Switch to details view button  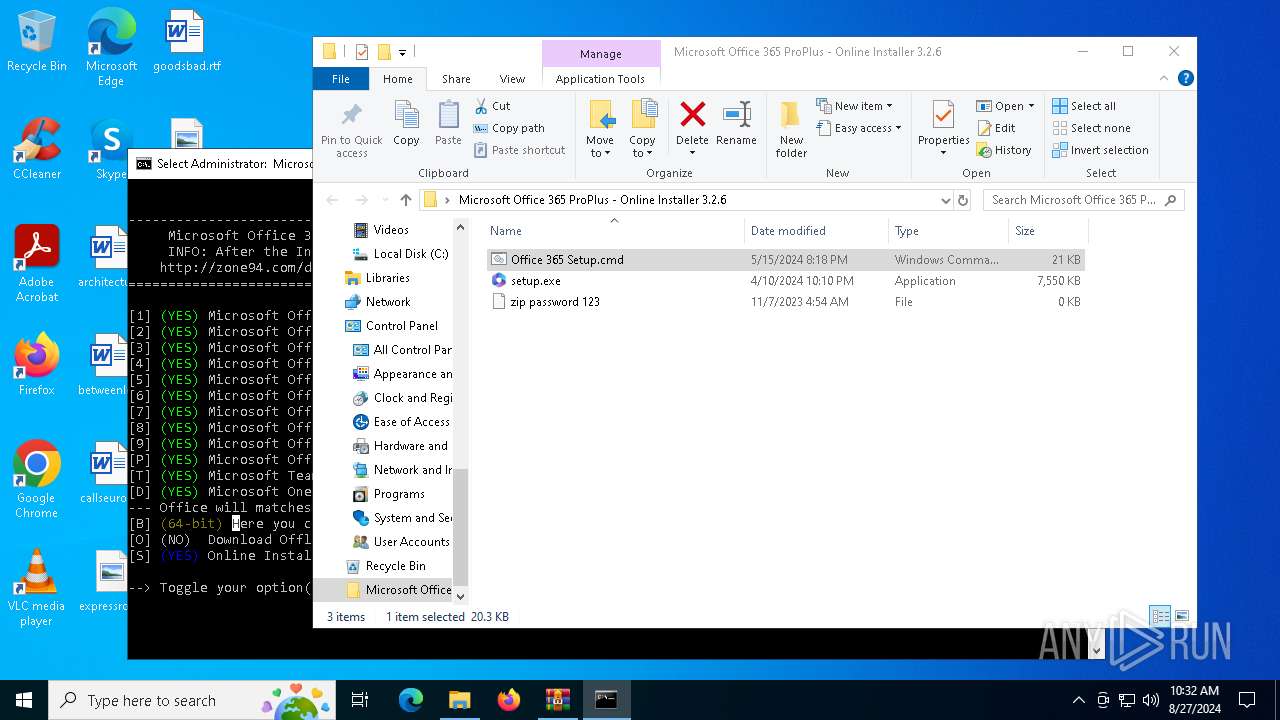pyautogui.click(x=1160, y=616)
